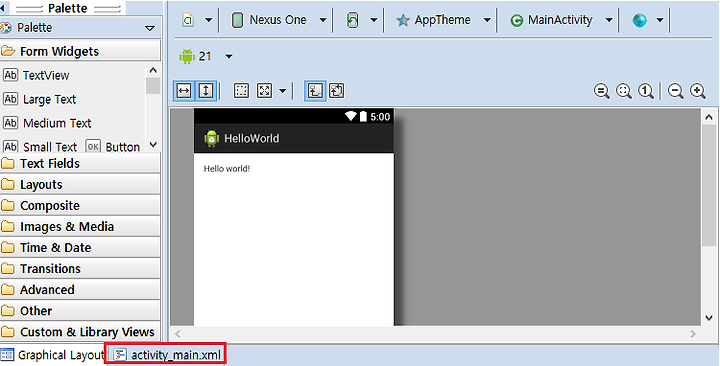Click canvas horizontal scroll right arrow
Viewport: 720px width, 366px height.
tap(693, 334)
